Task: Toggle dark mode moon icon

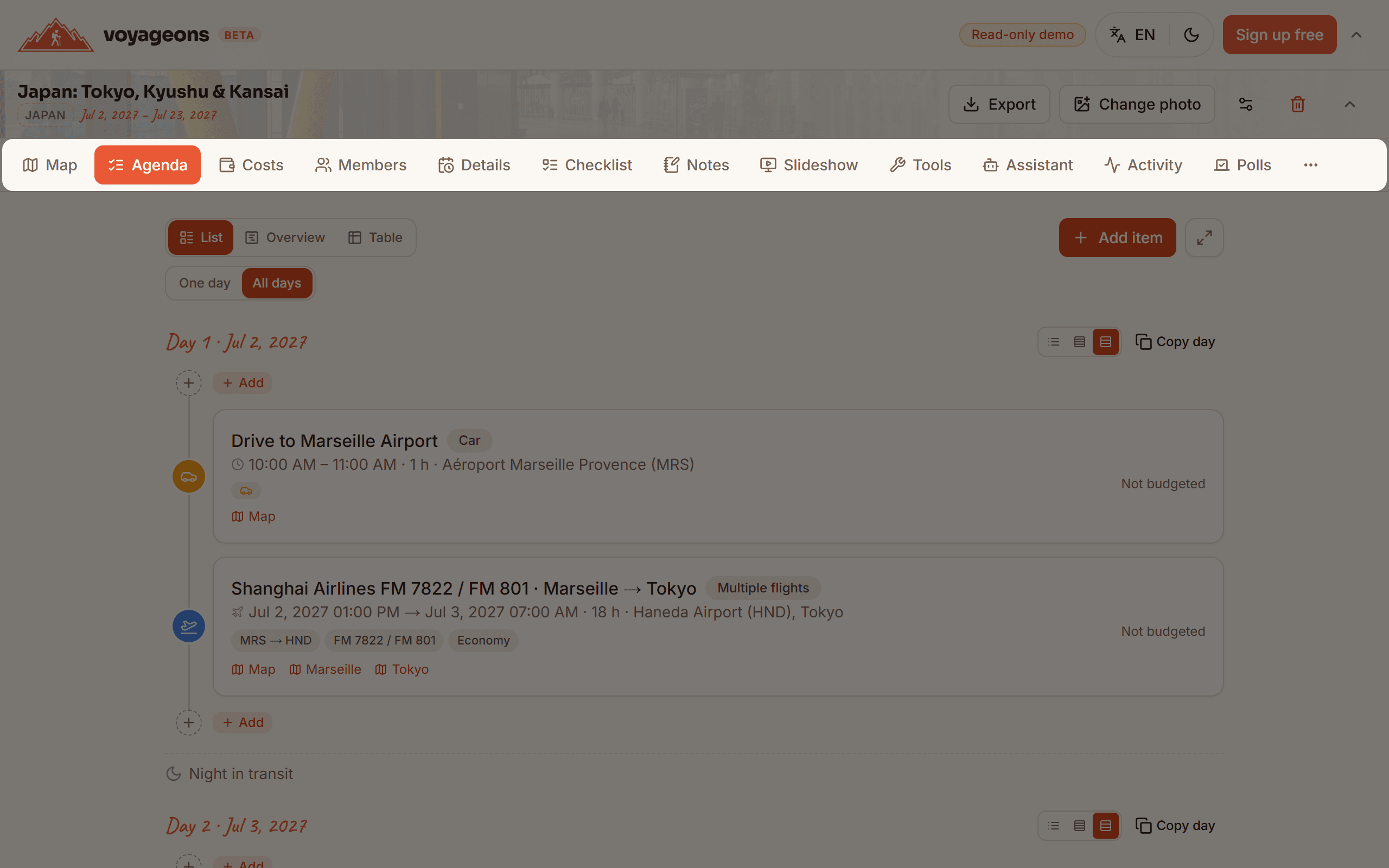Action: coord(1191,35)
